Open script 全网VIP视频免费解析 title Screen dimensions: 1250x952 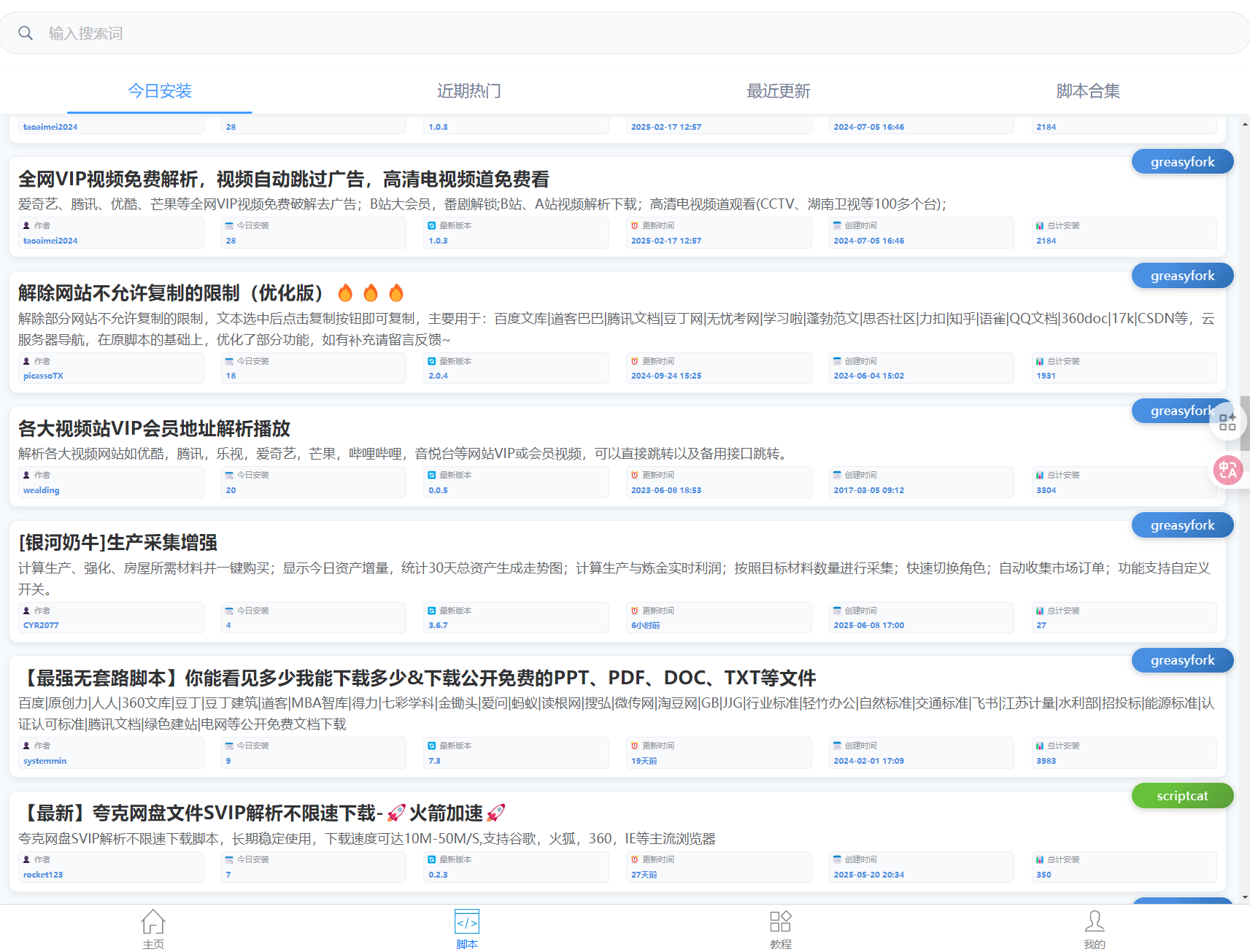click(284, 179)
